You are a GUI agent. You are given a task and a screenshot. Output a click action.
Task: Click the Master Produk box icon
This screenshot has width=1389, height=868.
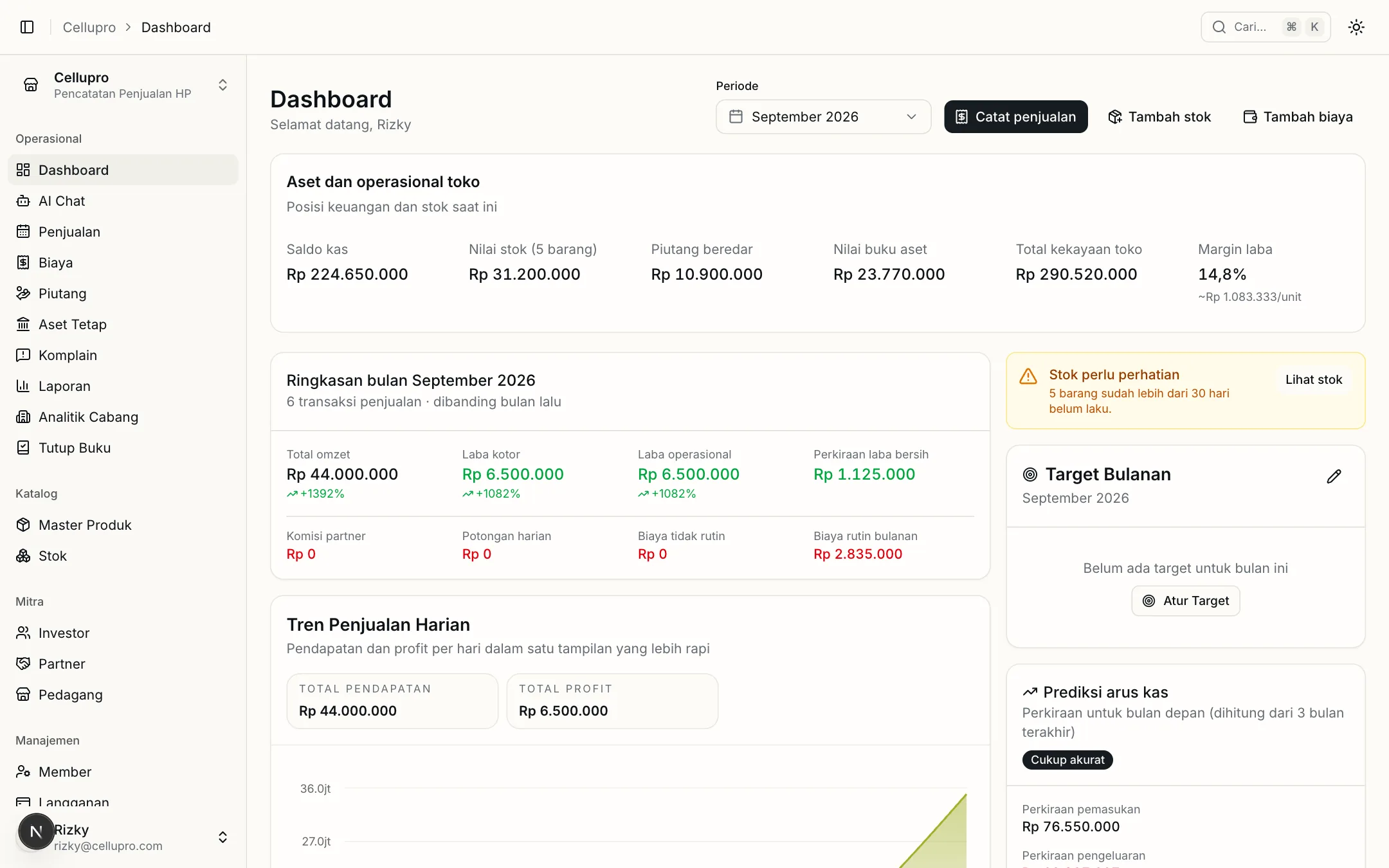point(23,525)
